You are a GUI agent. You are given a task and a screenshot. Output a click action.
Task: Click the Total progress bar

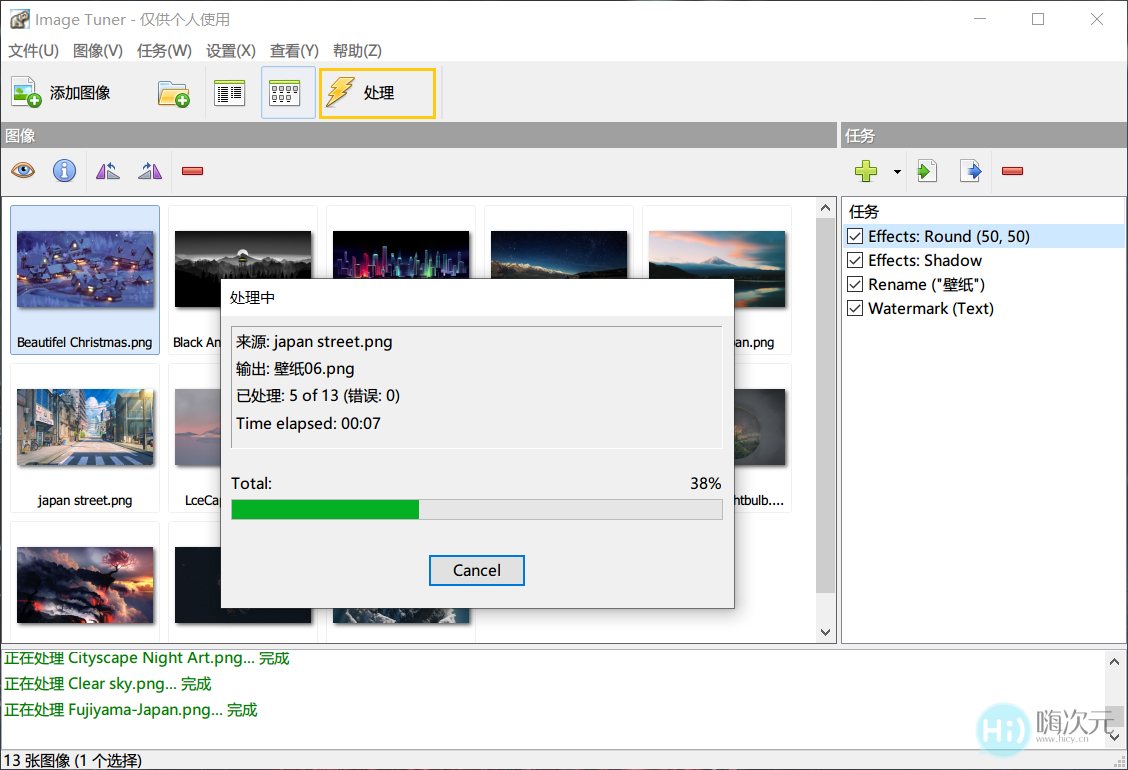pyautogui.click(x=477, y=509)
